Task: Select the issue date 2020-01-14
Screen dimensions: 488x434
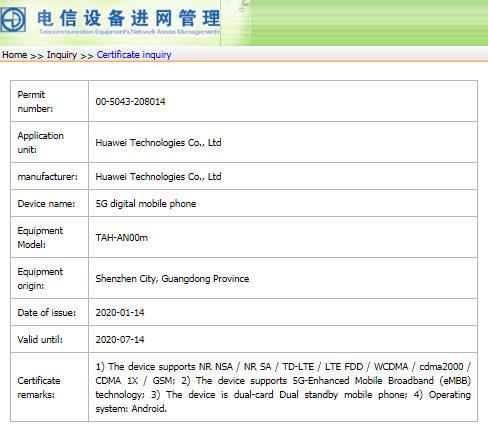Action: [x=120, y=313]
